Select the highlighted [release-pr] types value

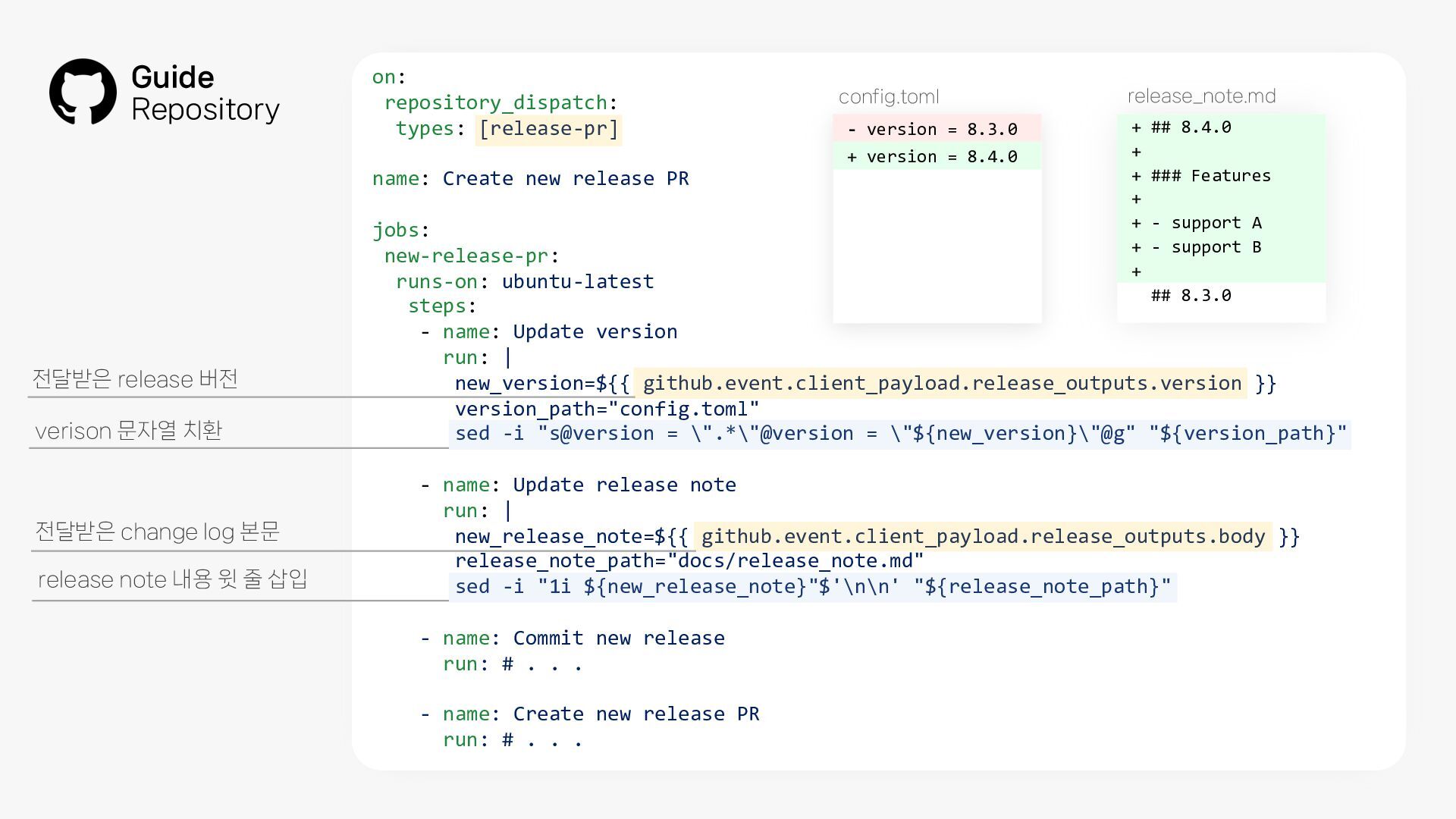tap(548, 129)
